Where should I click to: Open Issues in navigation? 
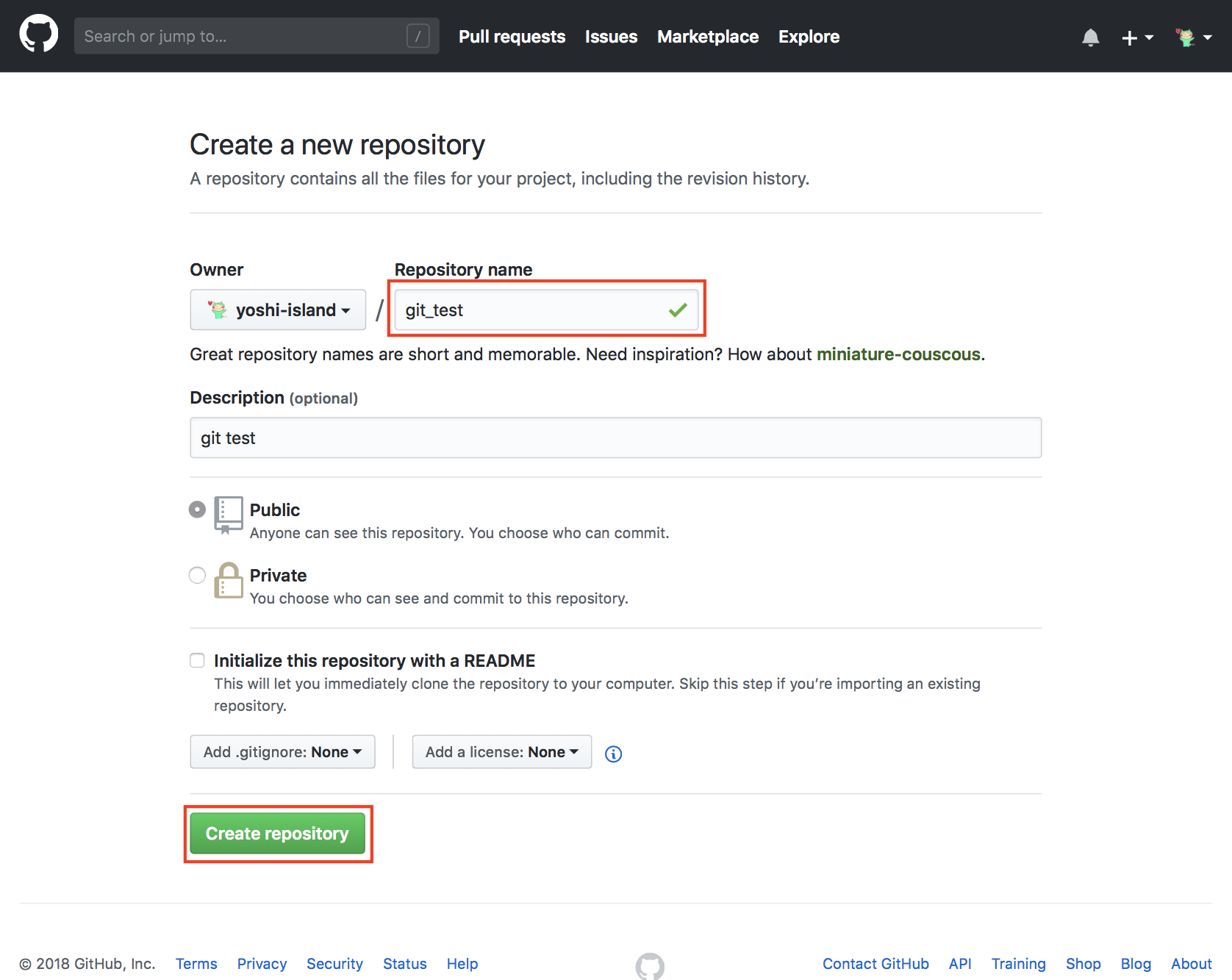pos(611,37)
